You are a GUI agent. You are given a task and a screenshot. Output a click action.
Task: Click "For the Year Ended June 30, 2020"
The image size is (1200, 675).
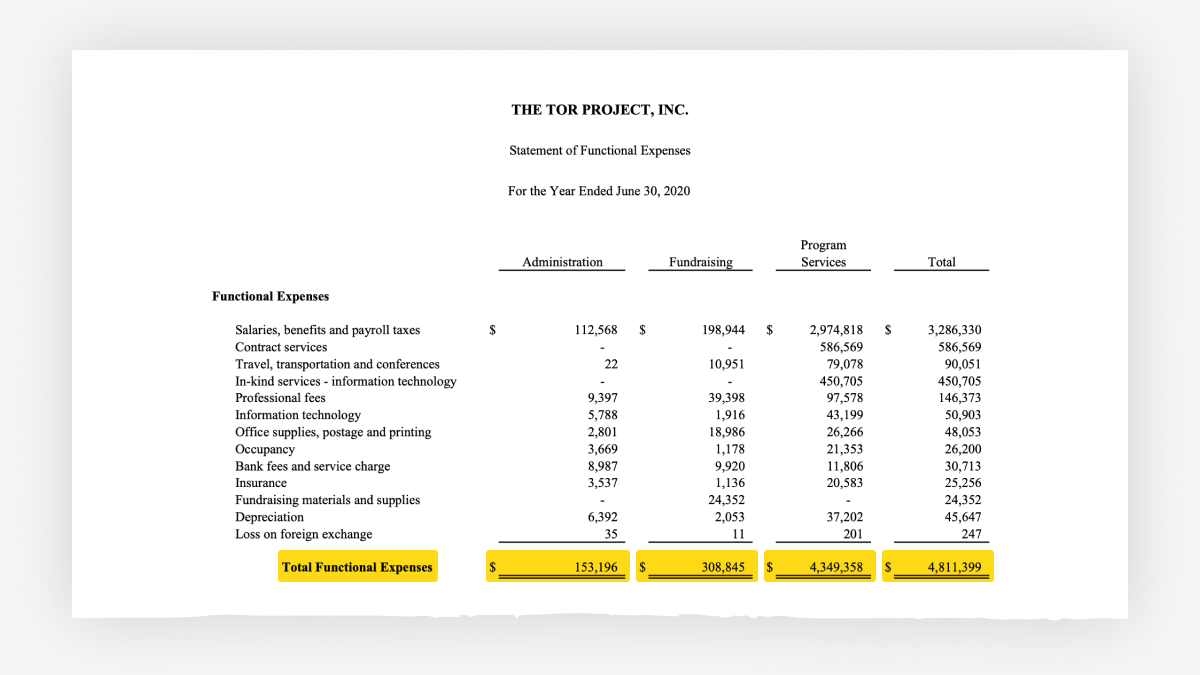[x=599, y=191]
